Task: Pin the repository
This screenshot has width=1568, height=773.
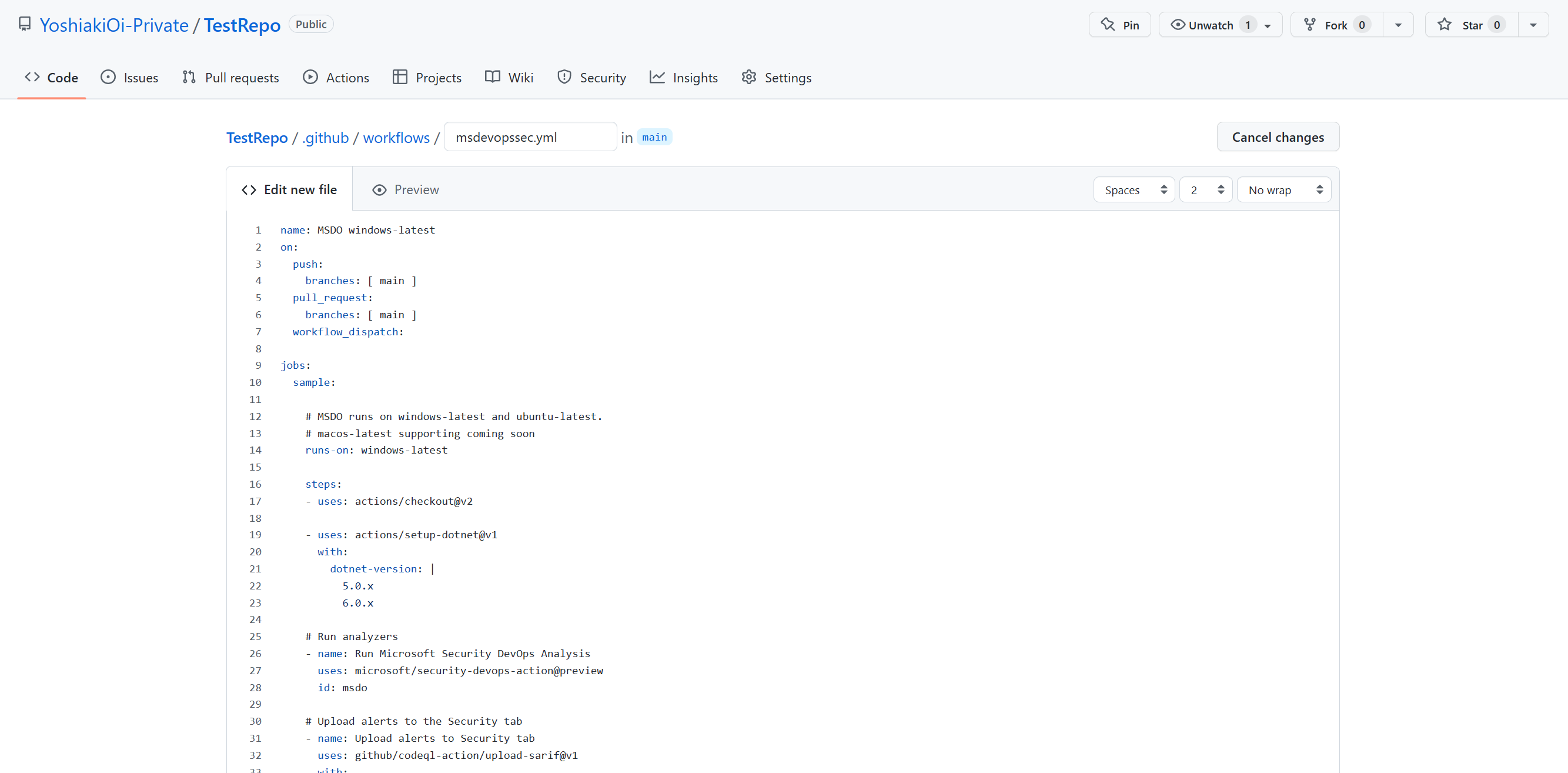Action: click(x=1119, y=24)
